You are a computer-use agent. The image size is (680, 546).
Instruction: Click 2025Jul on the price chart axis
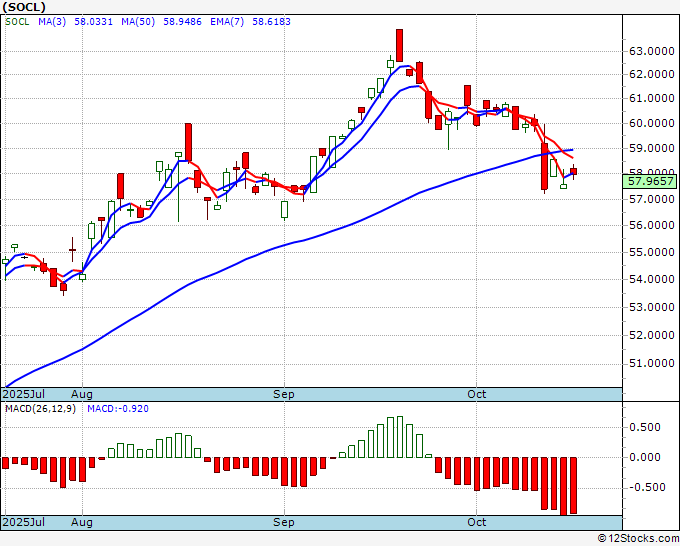[24, 395]
